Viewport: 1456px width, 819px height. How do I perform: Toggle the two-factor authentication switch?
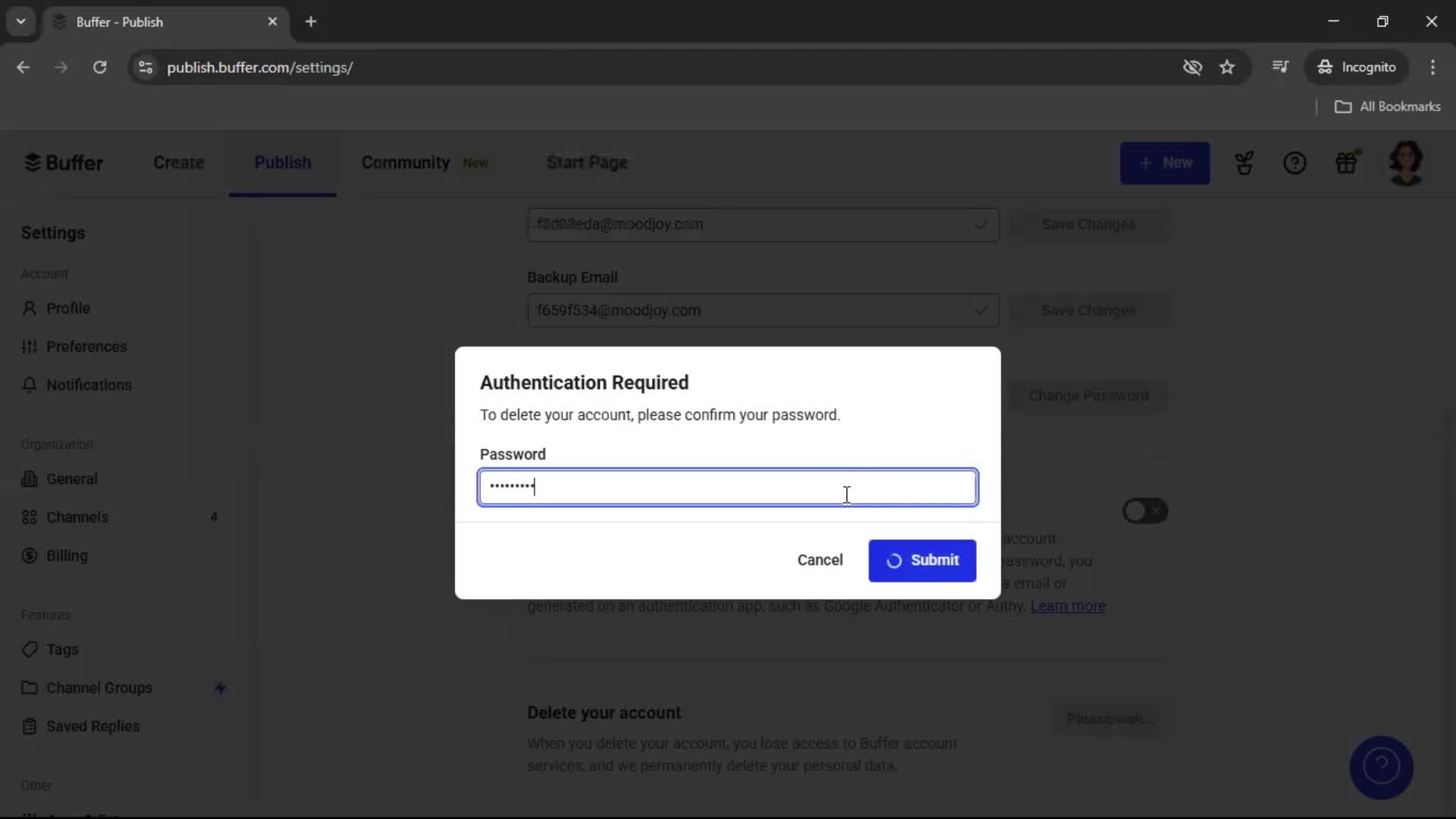point(1144,511)
